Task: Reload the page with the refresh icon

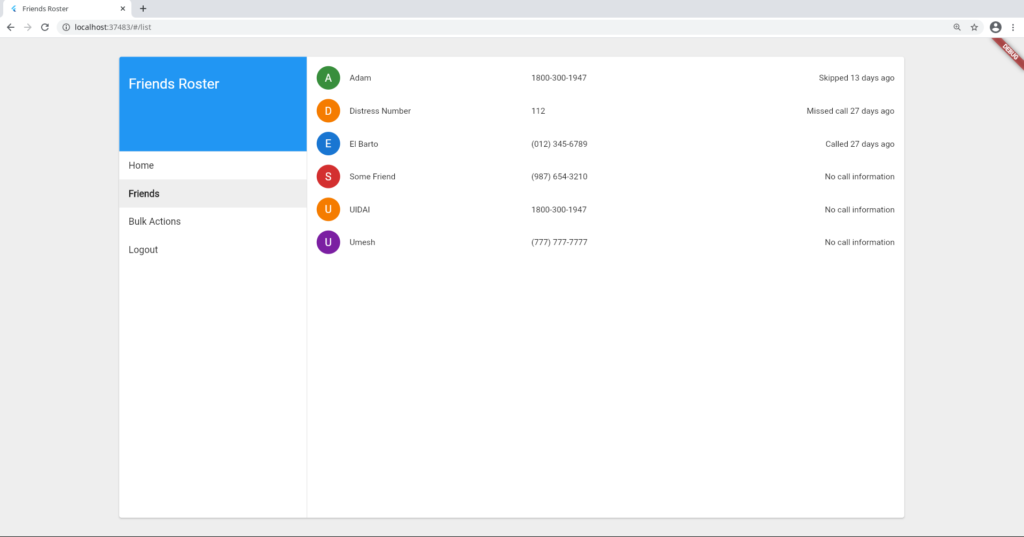Action: 44,27
